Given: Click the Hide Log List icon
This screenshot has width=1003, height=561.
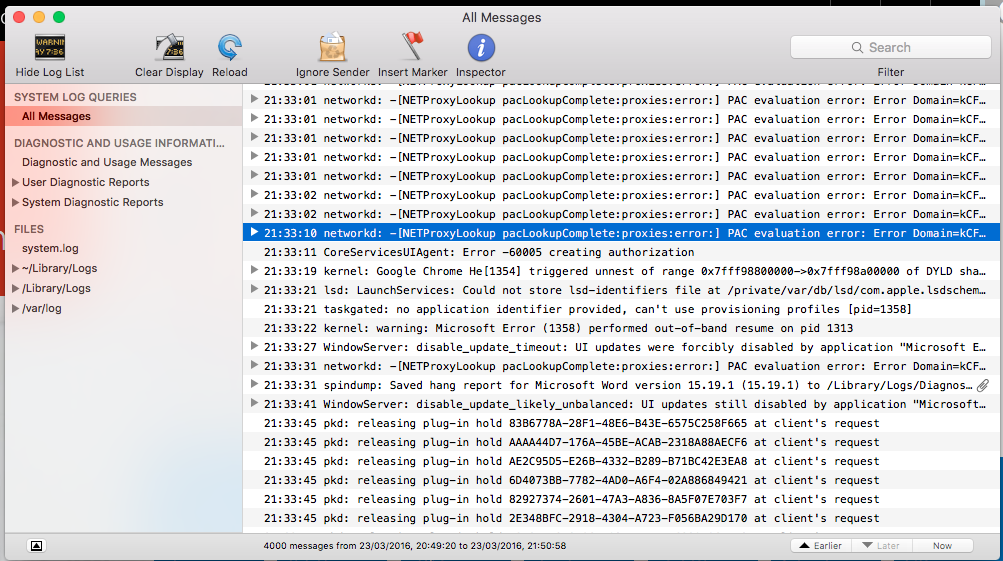Looking at the screenshot, I should click(x=50, y=48).
